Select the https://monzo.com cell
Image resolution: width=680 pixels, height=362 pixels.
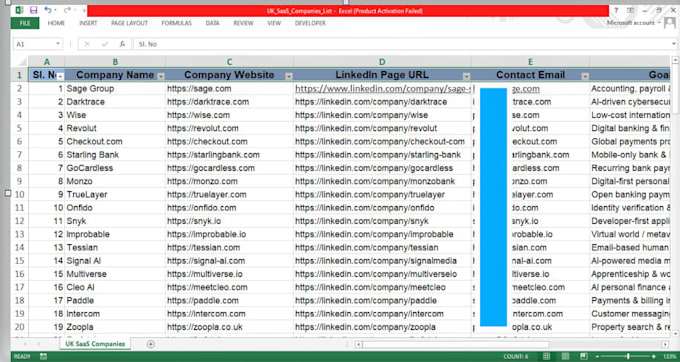(x=229, y=181)
